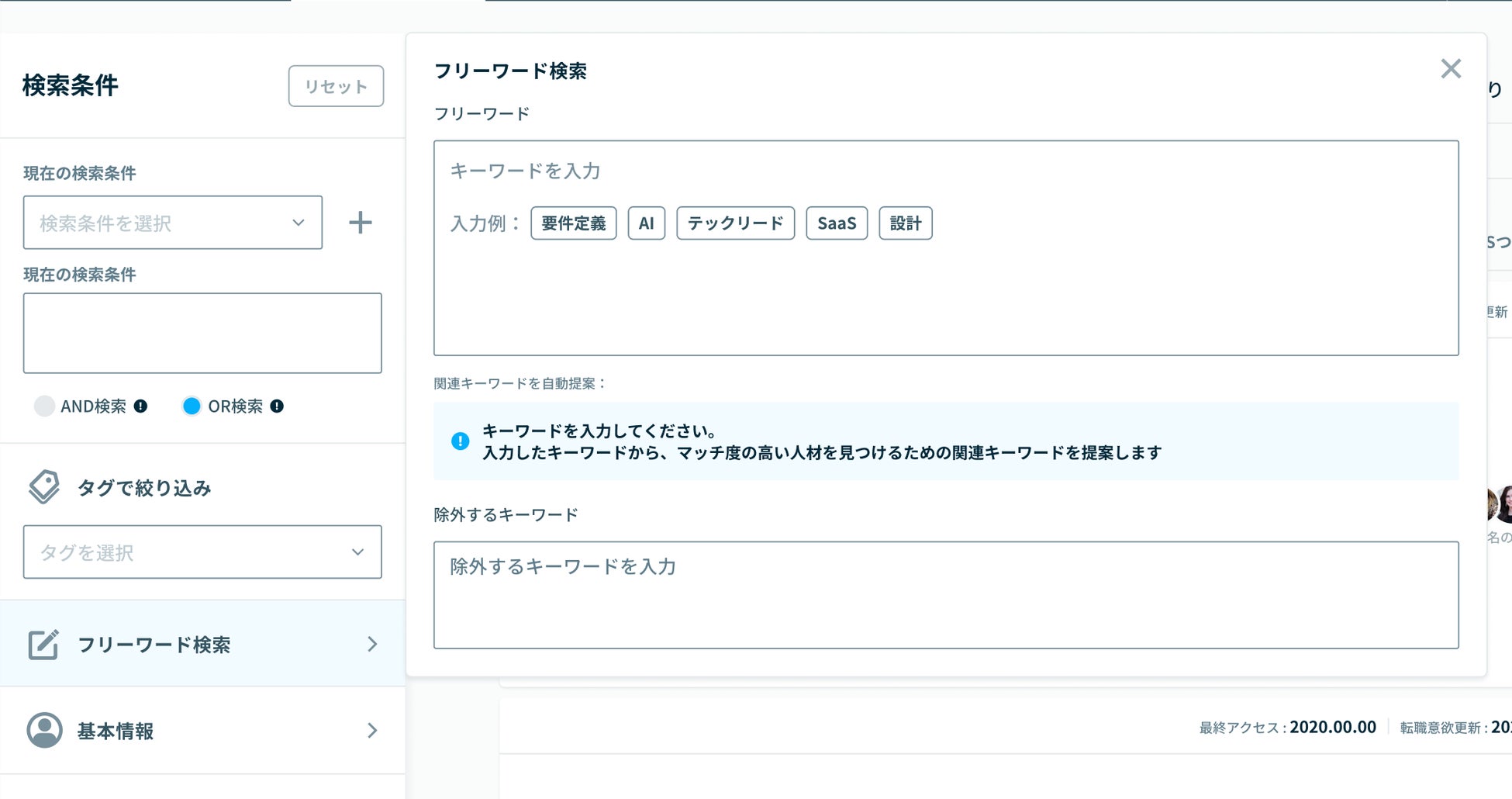Image resolution: width=1512 pixels, height=799 pixels.
Task: Click the テックリード example keyword chip
Action: pos(735,223)
